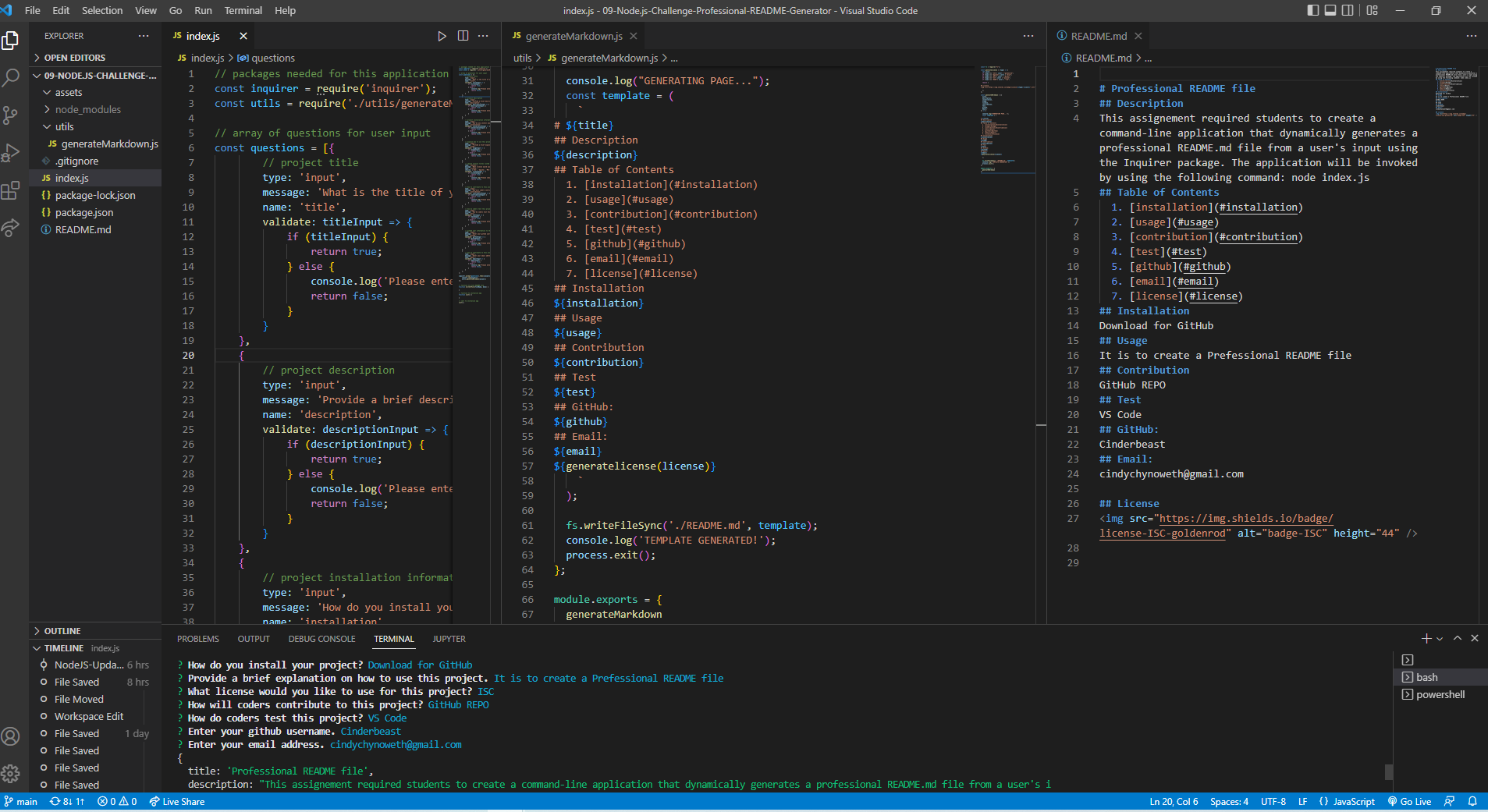Select the powershell terminal in the terminal list

coord(1440,694)
